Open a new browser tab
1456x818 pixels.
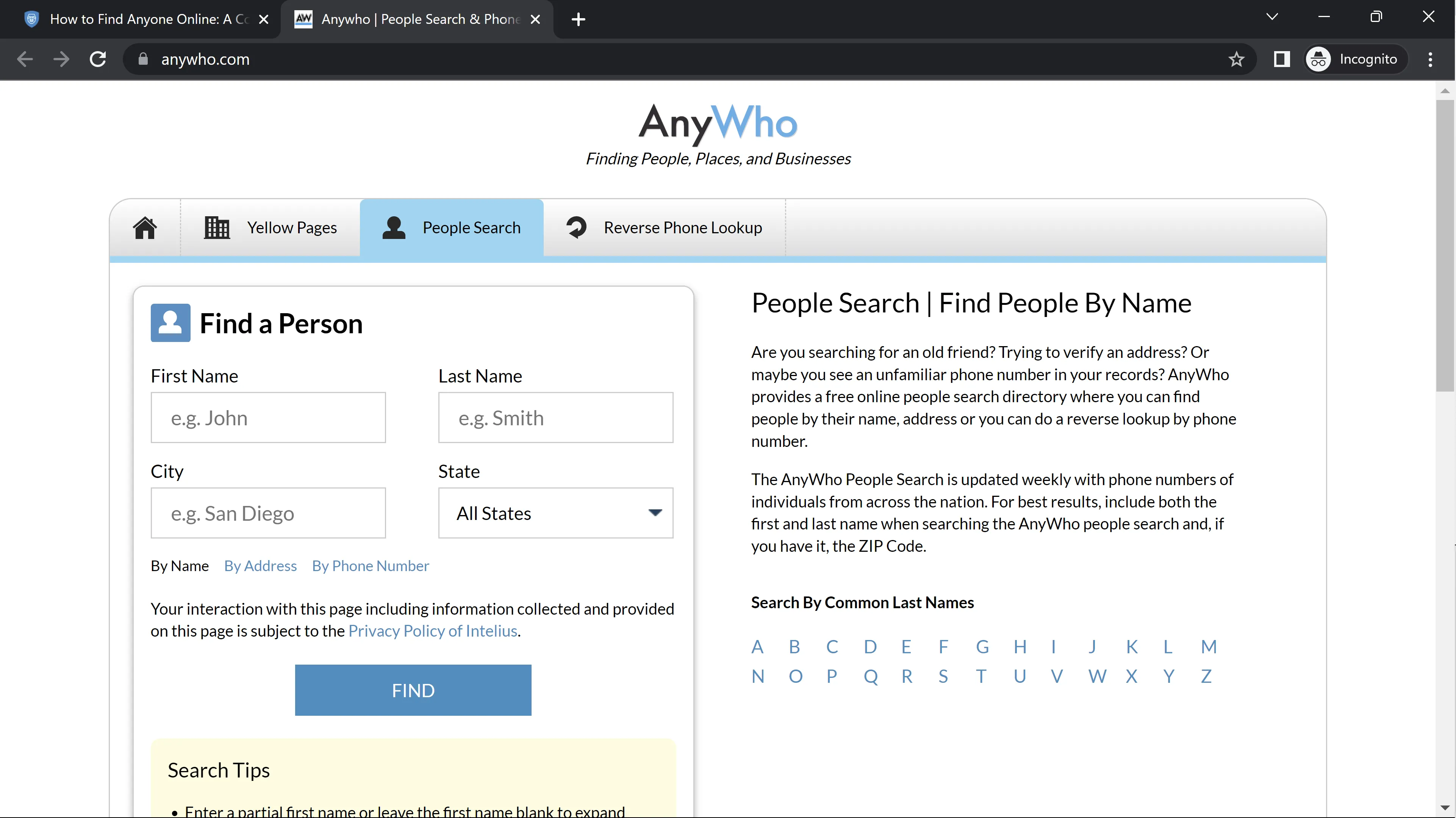pyautogui.click(x=578, y=19)
